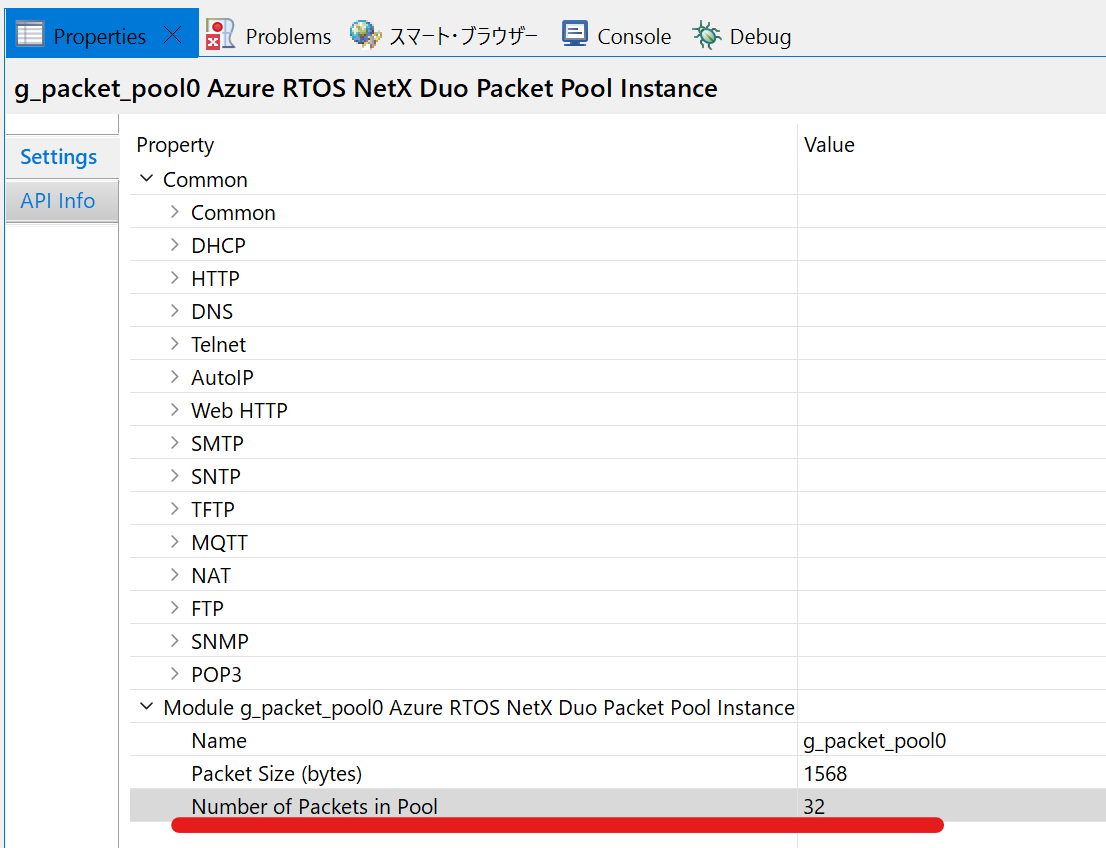
Task: Expand the FTP settings group
Action: tap(174, 607)
